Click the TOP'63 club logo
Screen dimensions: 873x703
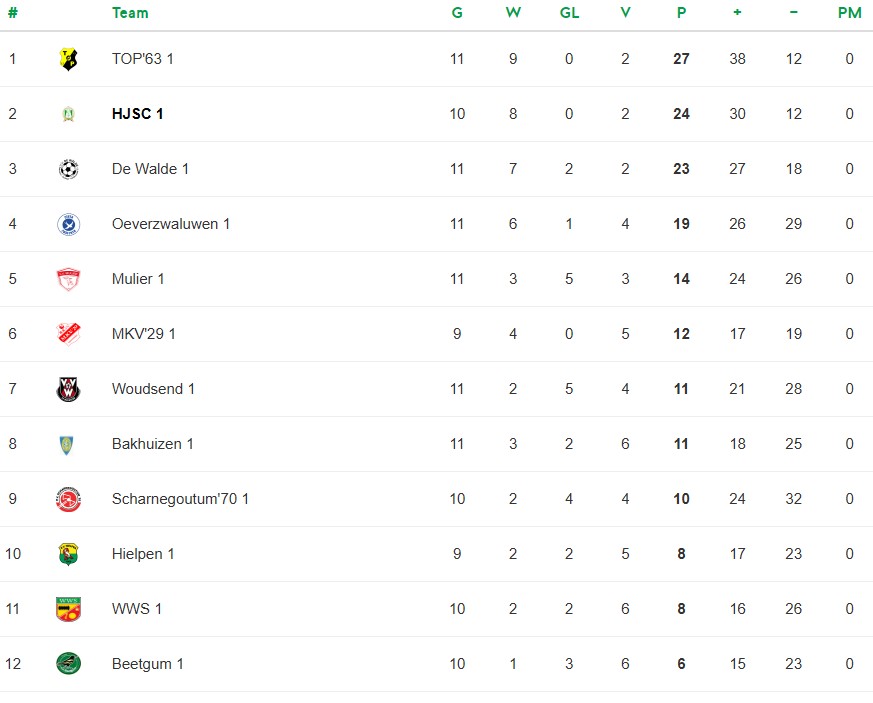click(68, 59)
